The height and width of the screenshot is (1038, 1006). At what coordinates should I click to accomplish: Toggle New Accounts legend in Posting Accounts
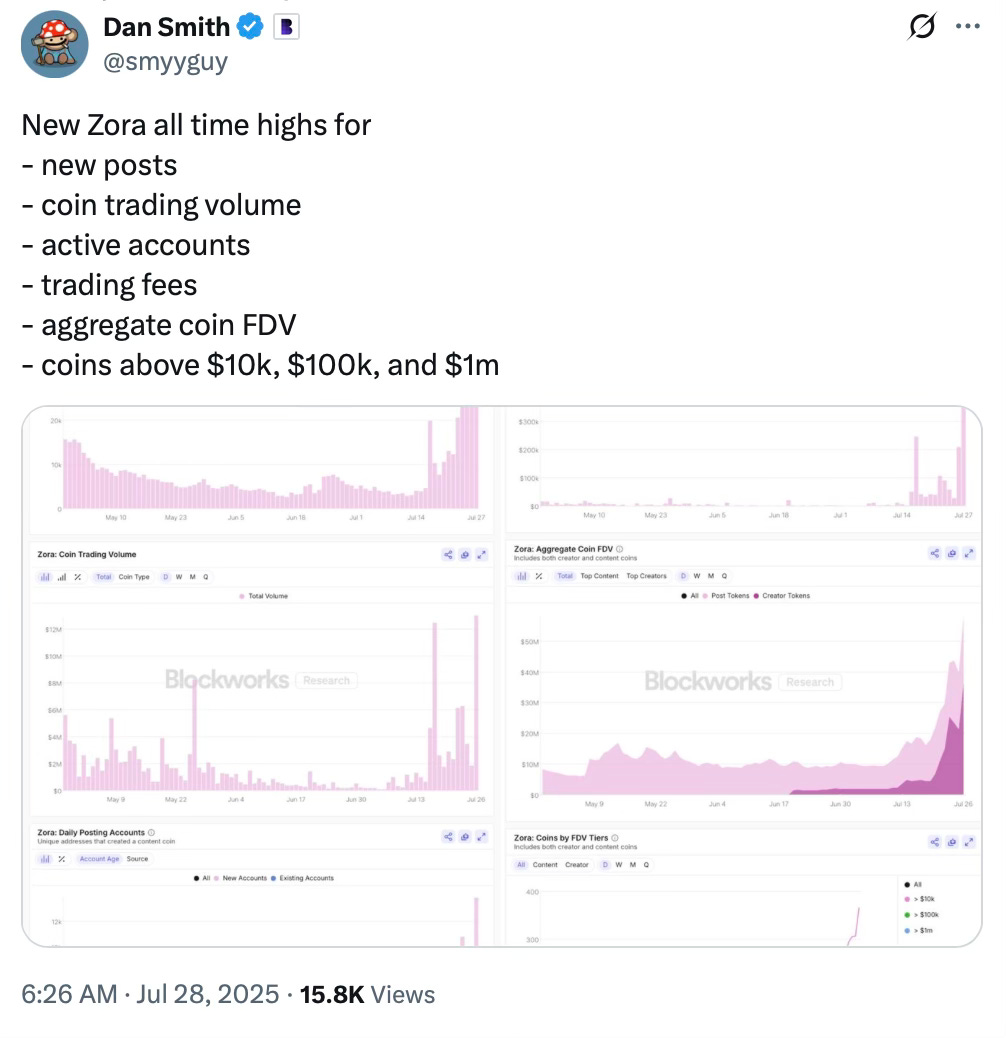pyautogui.click(x=240, y=878)
